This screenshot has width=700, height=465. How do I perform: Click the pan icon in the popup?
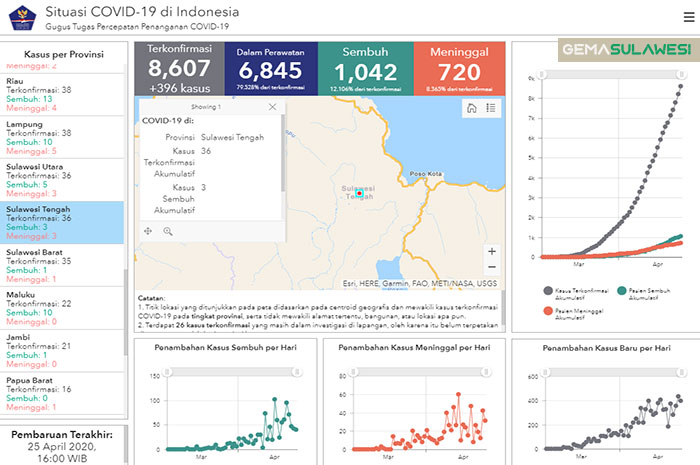[148, 231]
